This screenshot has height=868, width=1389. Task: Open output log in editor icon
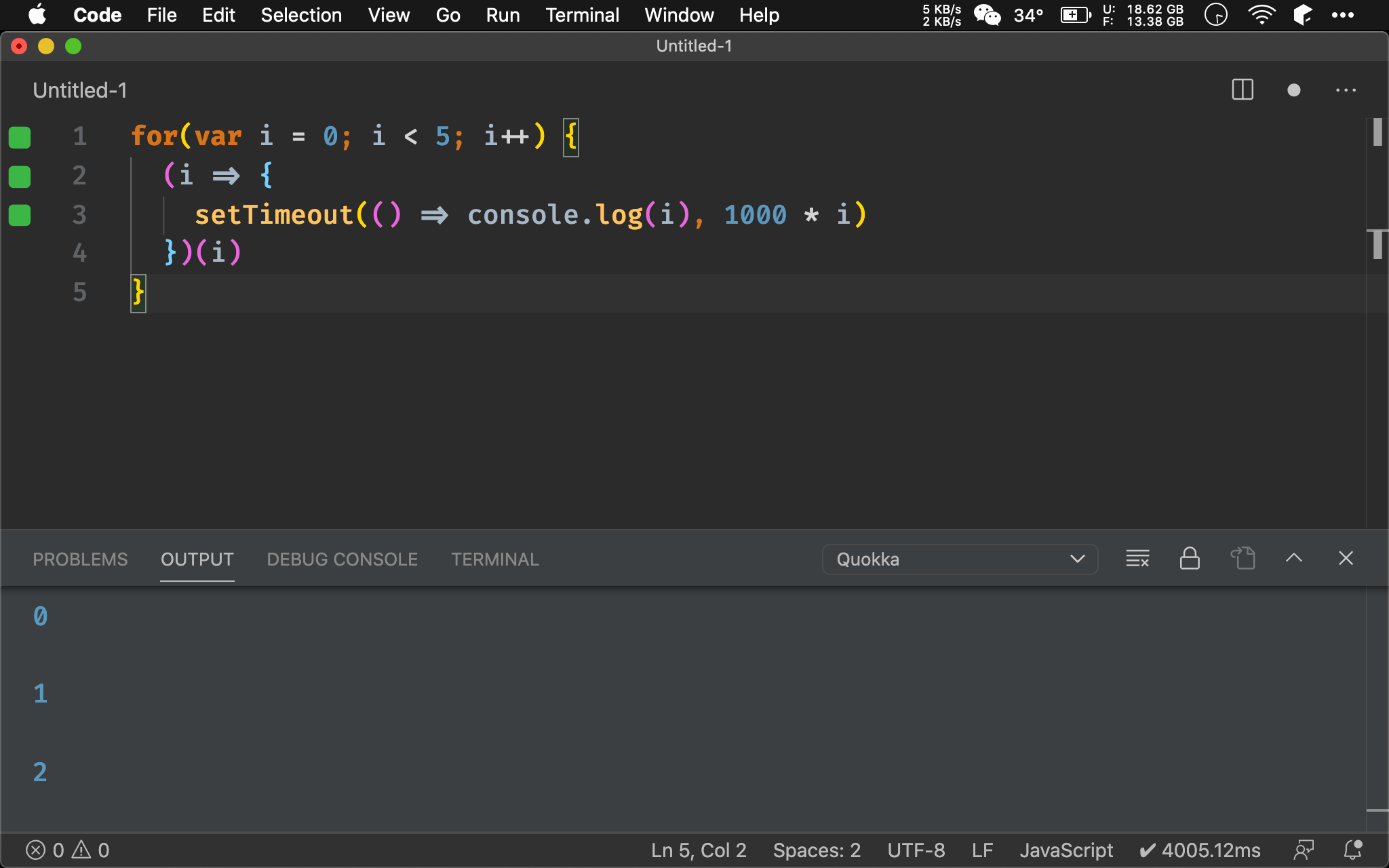pos(1243,559)
